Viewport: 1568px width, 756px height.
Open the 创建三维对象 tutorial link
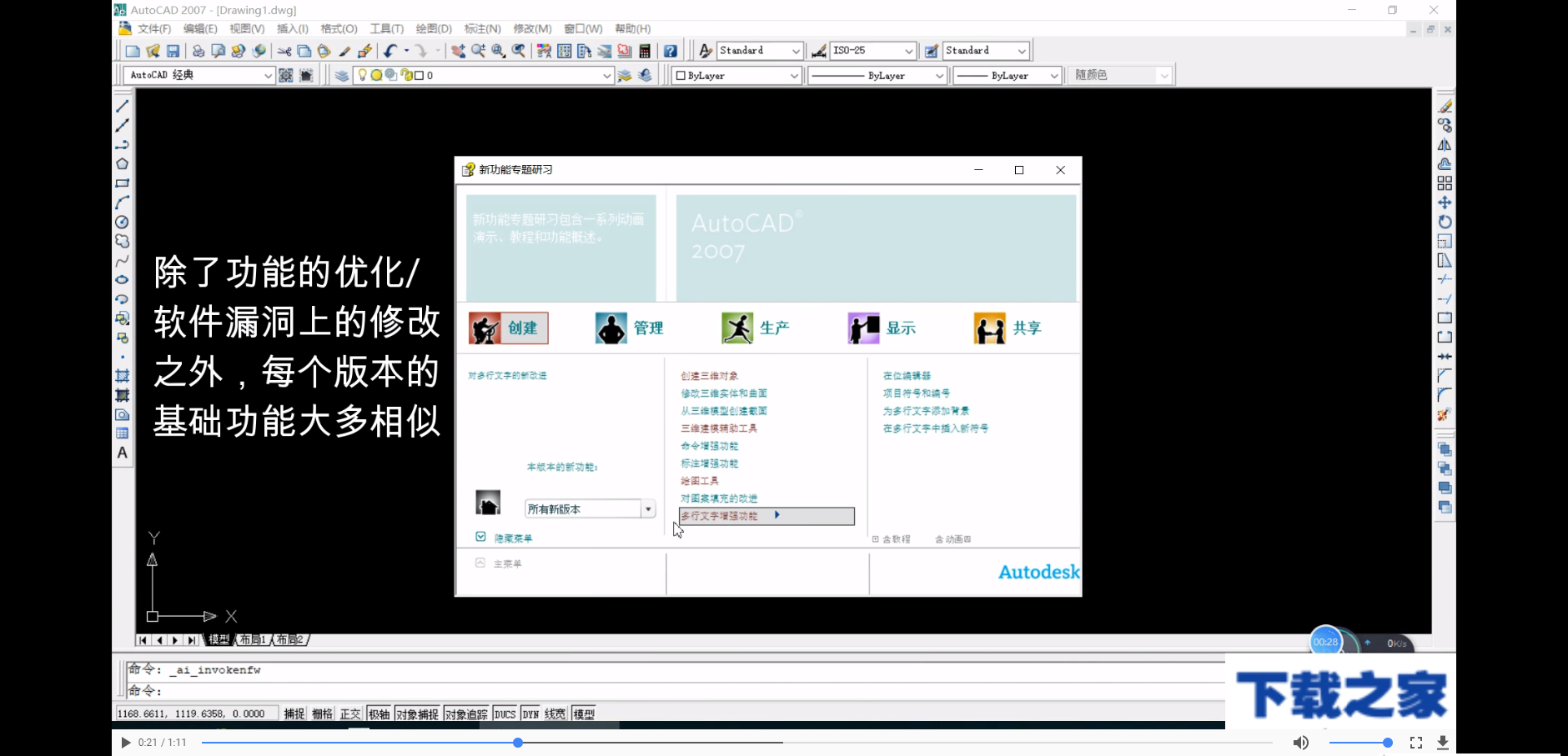click(708, 375)
